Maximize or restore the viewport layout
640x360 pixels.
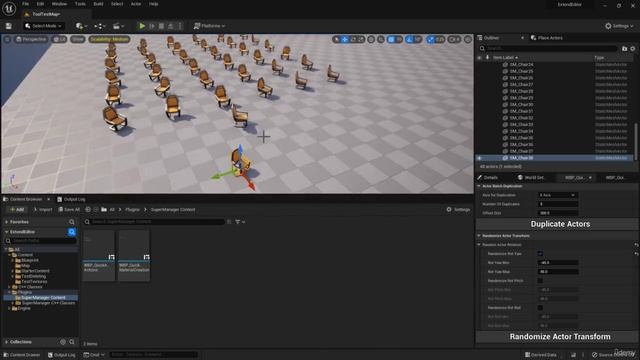coord(468,40)
